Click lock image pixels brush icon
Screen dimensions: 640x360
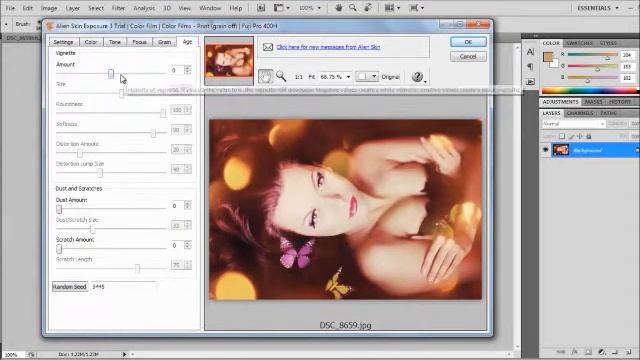click(x=571, y=136)
